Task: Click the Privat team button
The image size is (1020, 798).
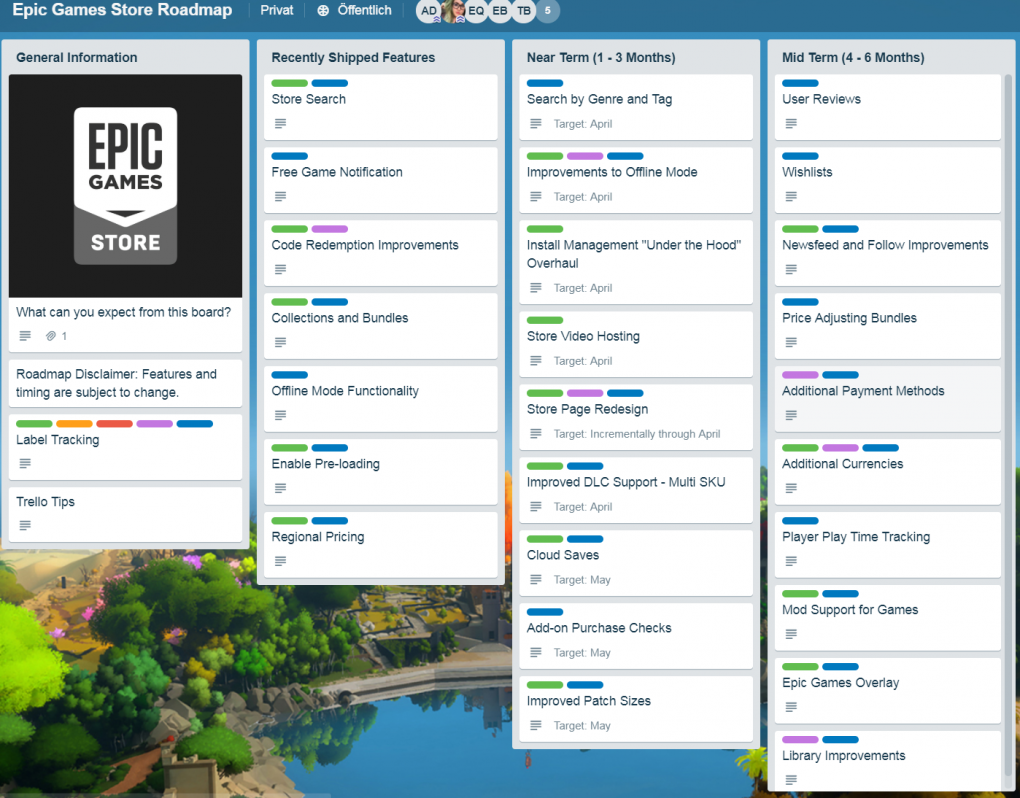Action: (x=276, y=10)
